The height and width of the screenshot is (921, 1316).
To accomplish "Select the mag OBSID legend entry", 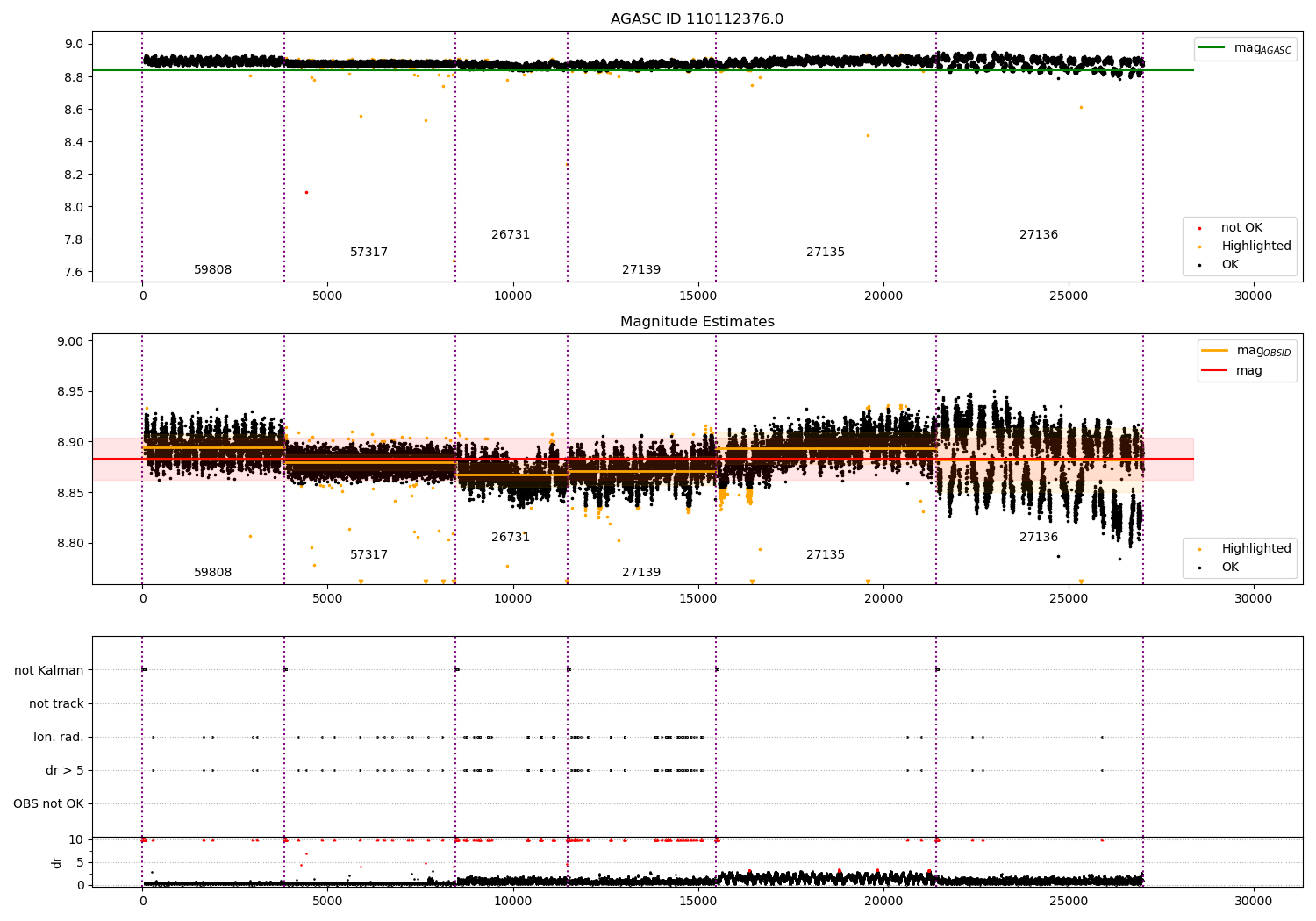I will click(x=1247, y=351).
